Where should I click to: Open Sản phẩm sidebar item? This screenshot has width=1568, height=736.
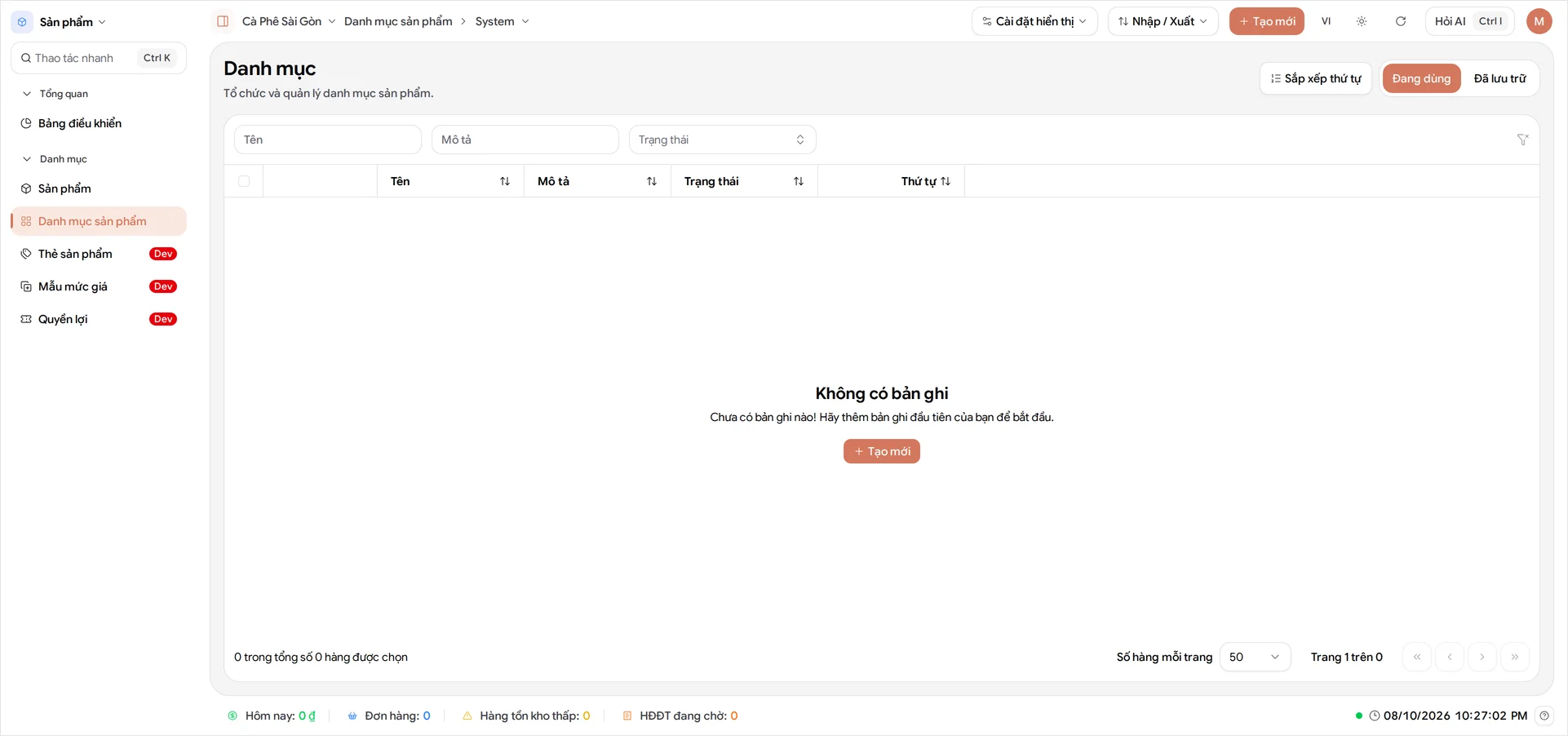click(99, 188)
